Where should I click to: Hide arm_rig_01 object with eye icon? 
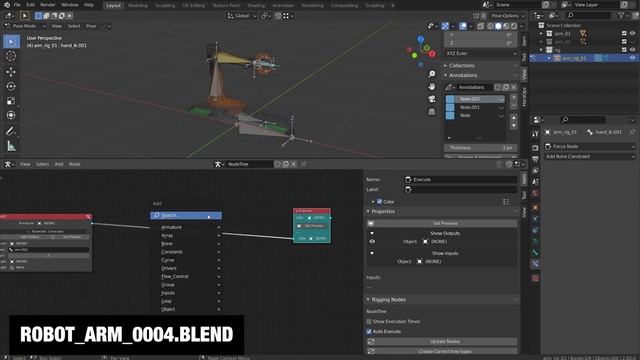tap(633, 58)
